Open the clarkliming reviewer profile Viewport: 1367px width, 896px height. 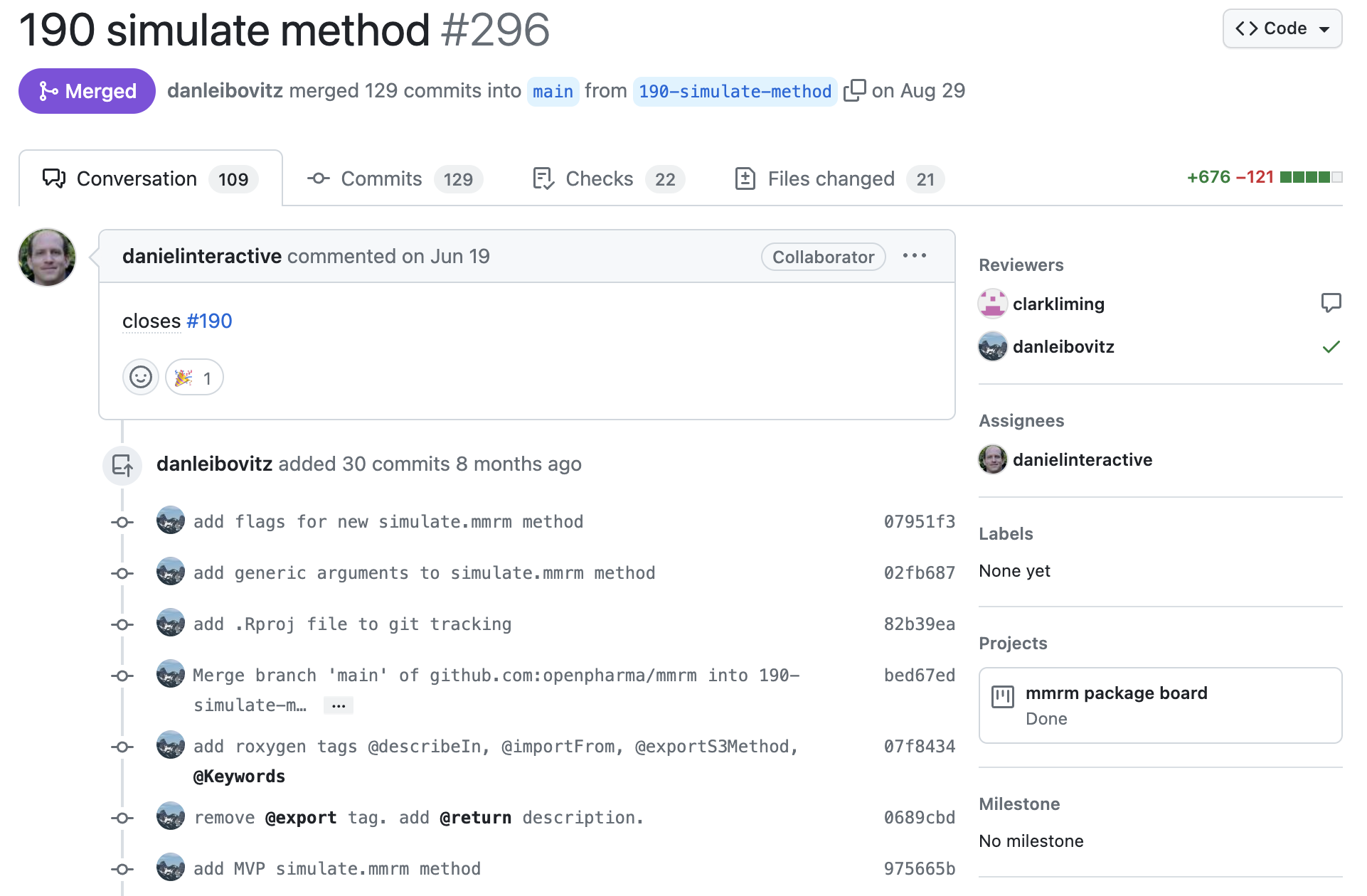point(1058,304)
